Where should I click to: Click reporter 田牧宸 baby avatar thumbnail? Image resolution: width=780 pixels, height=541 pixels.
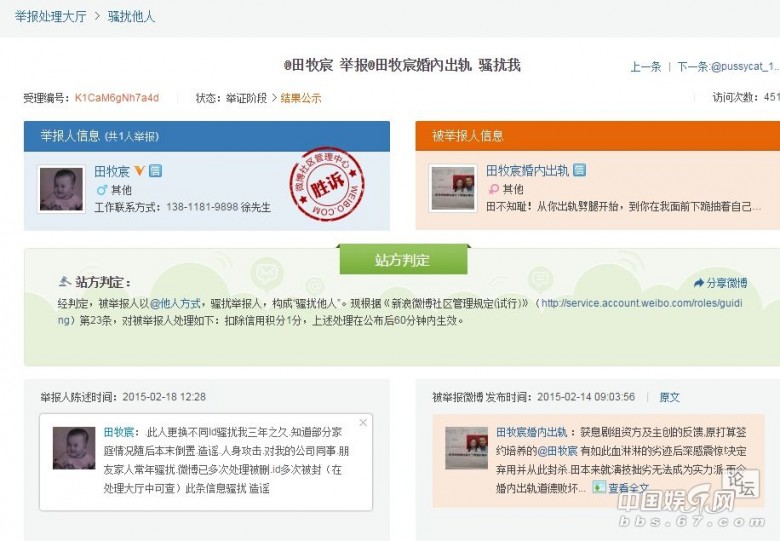[61, 188]
